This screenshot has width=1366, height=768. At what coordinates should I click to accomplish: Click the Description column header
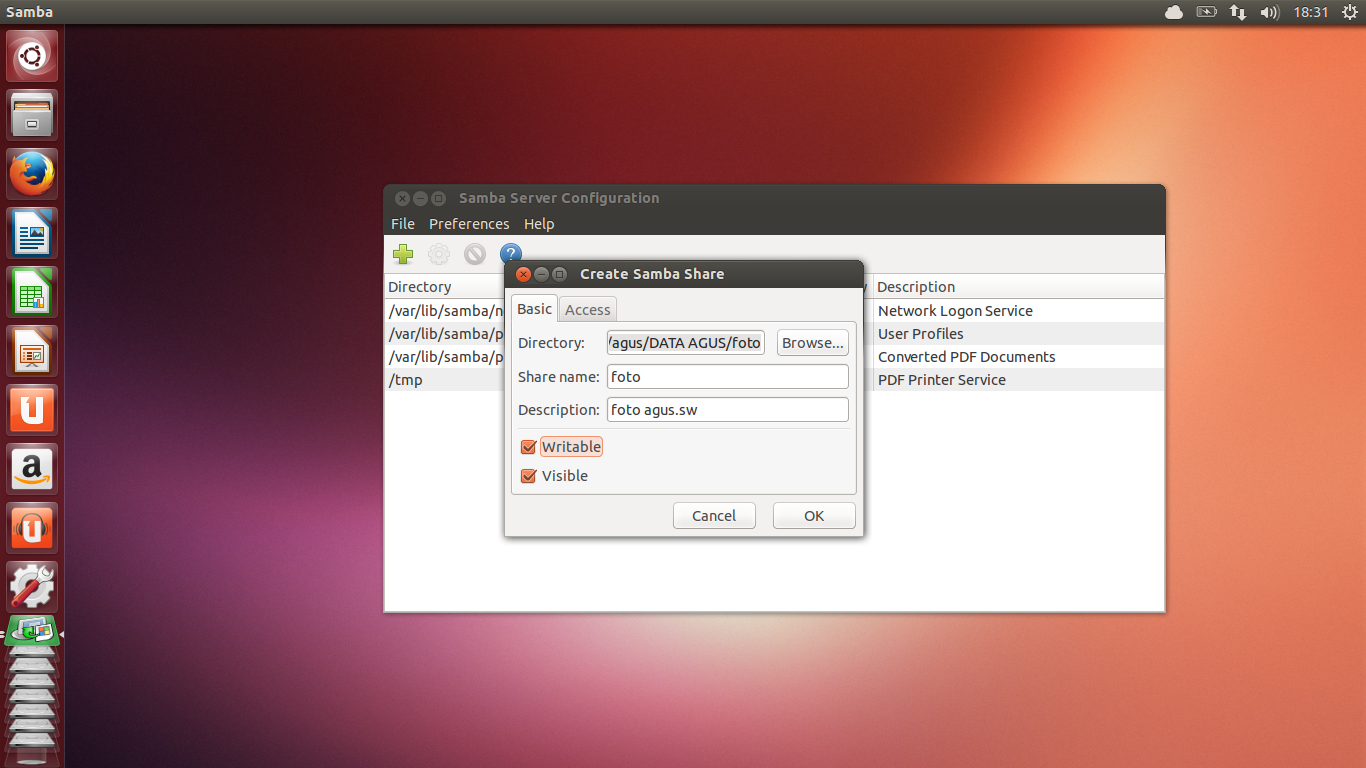(x=1018, y=287)
